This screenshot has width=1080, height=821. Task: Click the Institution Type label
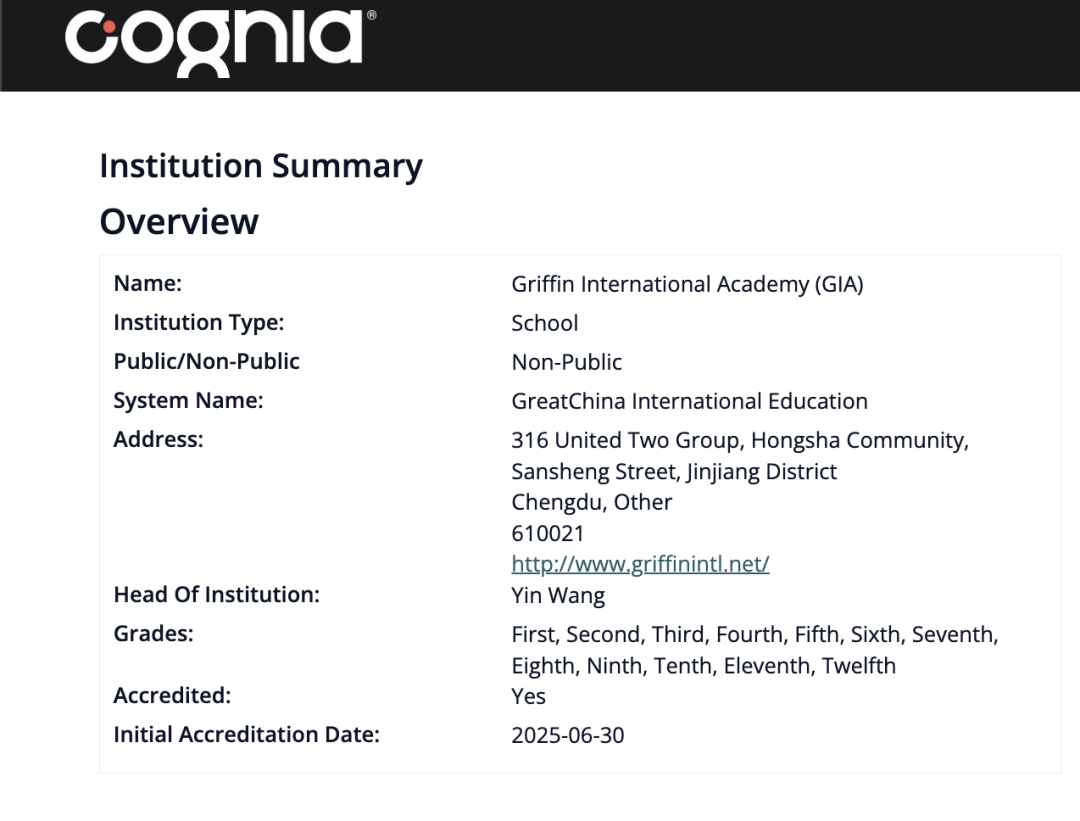pyautogui.click(x=199, y=323)
